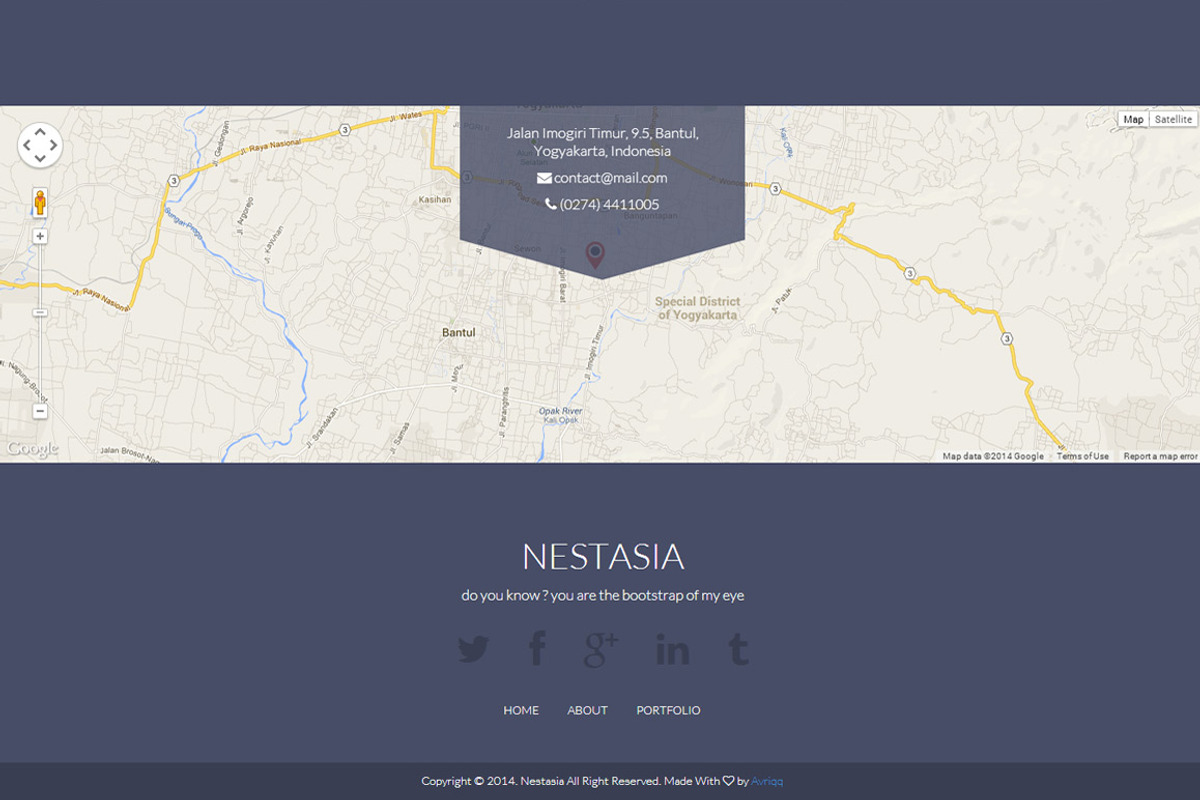
Task: Click the Bantul town label on map
Action: [x=459, y=332]
